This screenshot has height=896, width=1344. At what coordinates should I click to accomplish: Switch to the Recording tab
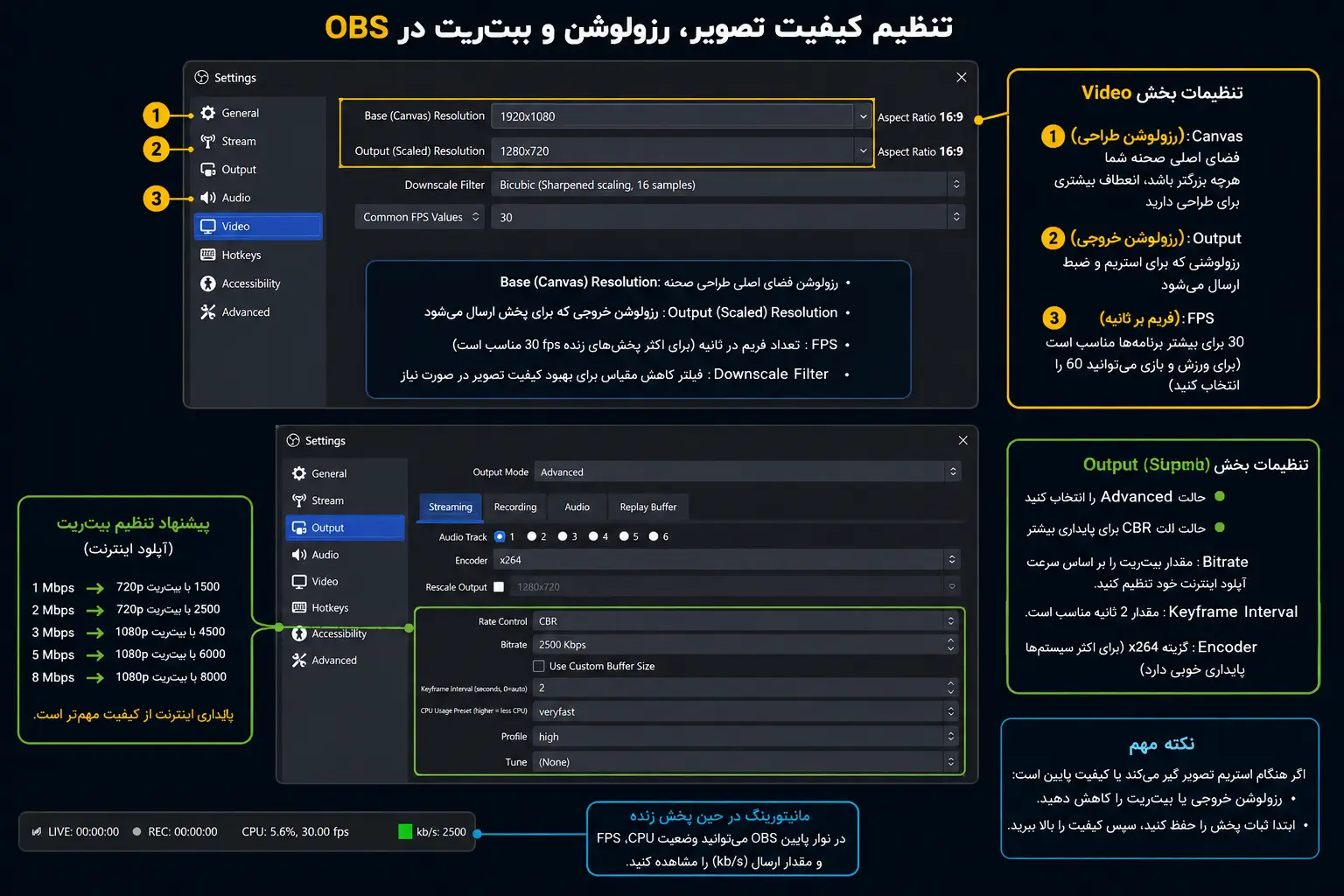(515, 507)
